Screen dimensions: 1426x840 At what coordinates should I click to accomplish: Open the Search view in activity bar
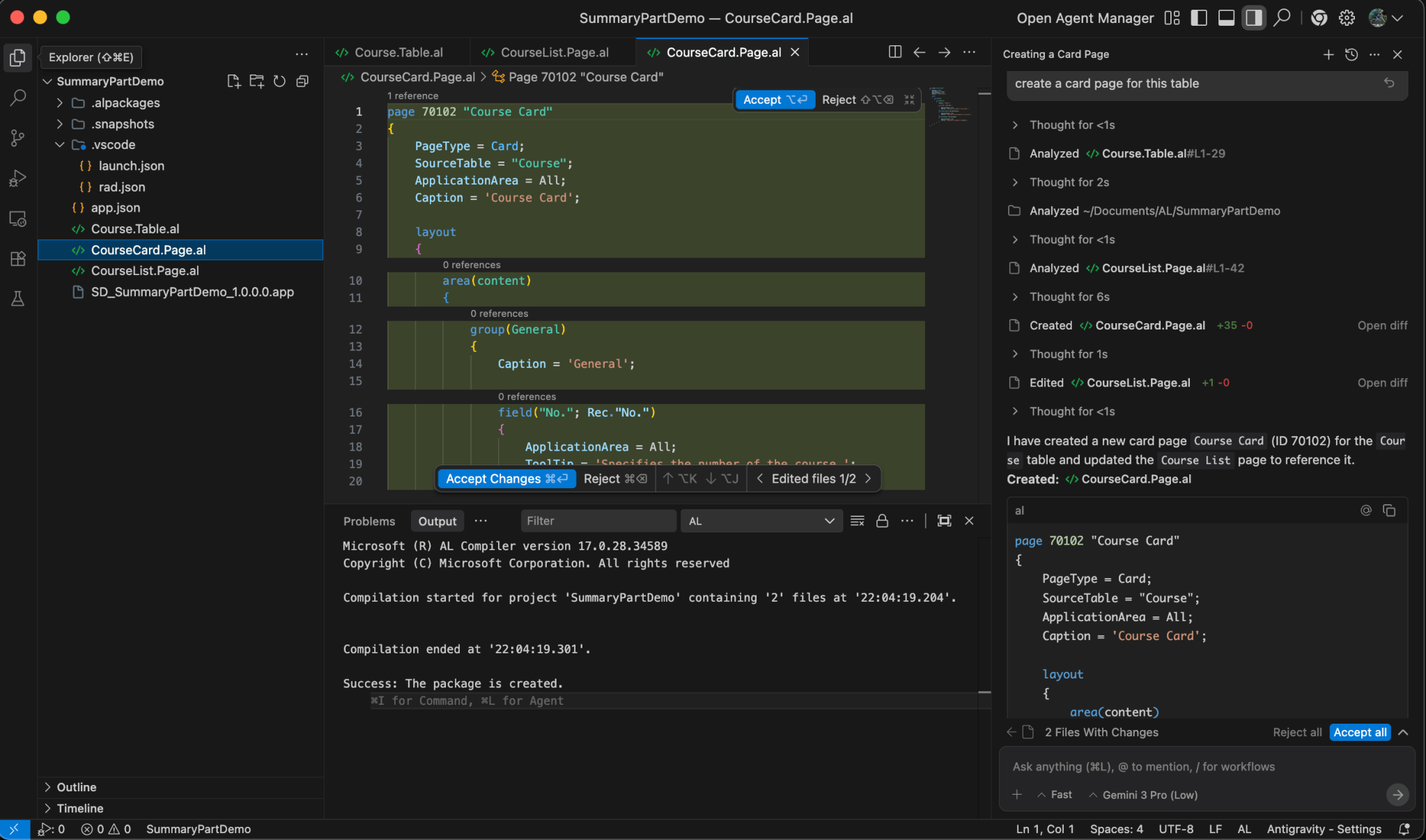click(x=18, y=98)
